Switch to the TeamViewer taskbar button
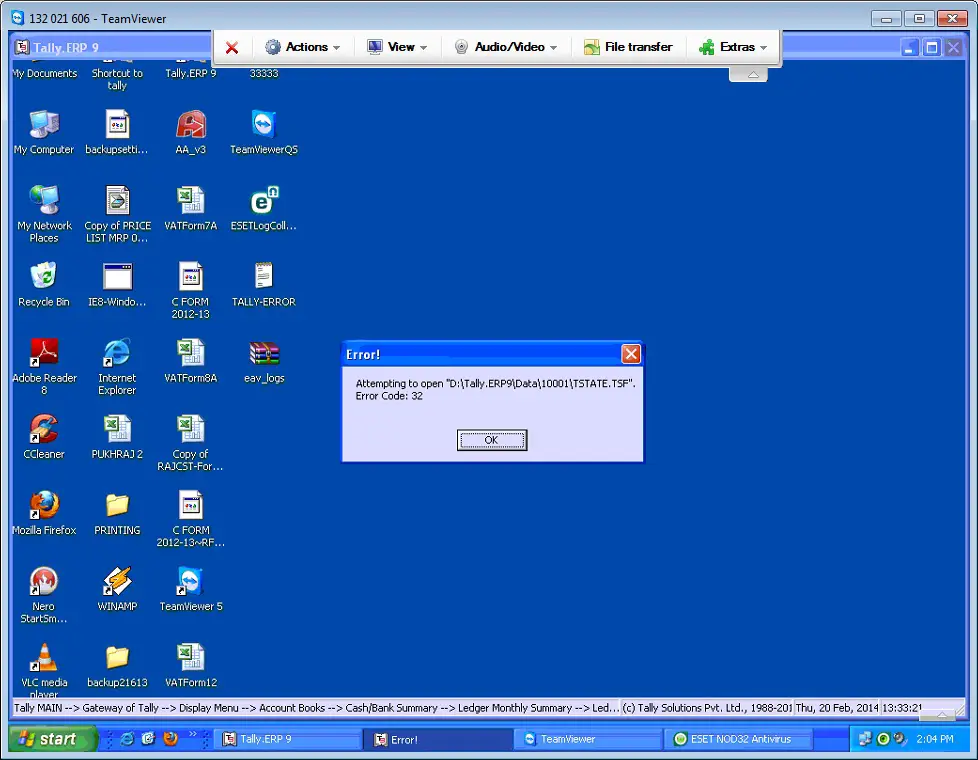 pyautogui.click(x=588, y=739)
